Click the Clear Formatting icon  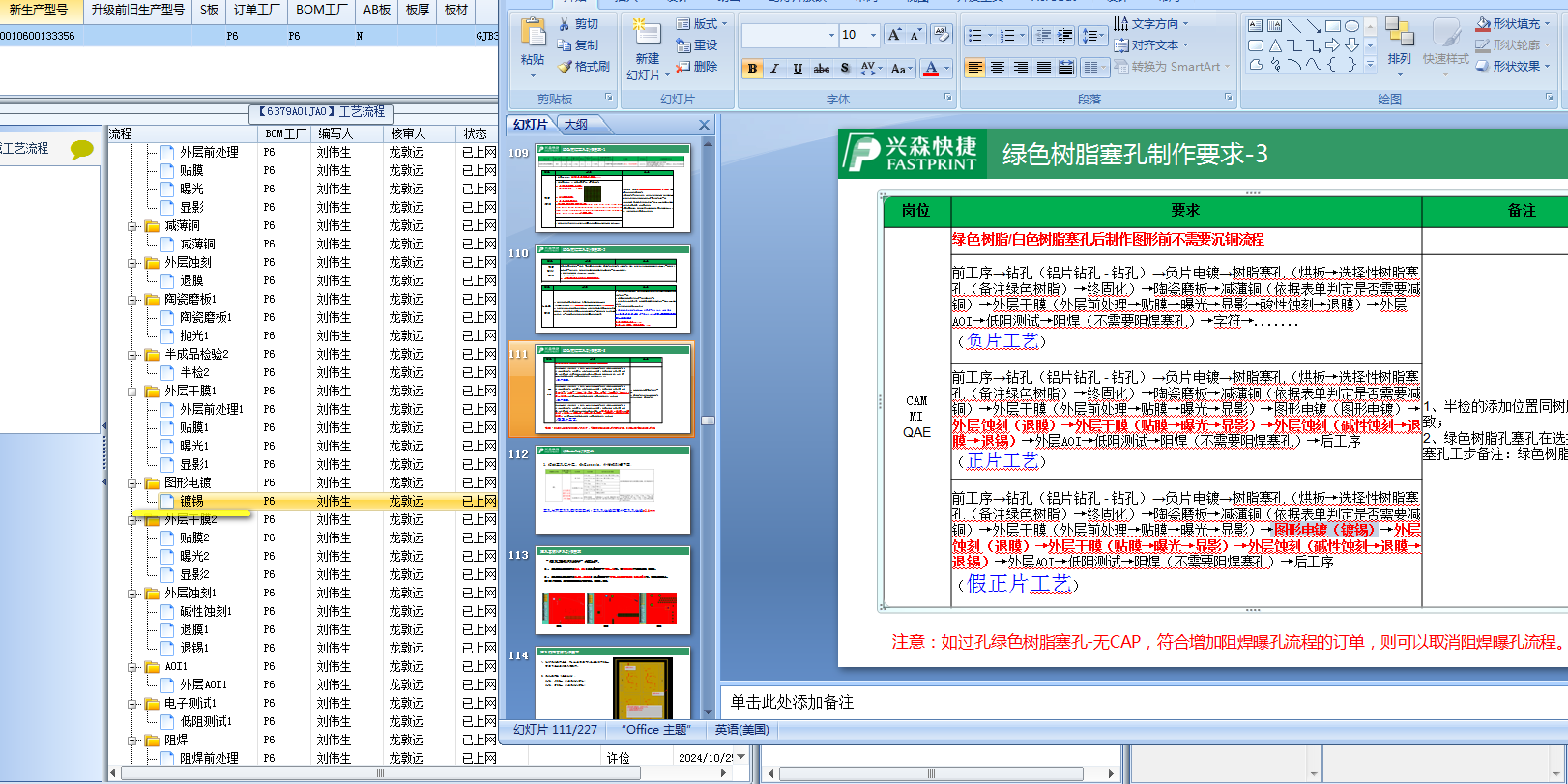click(941, 35)
